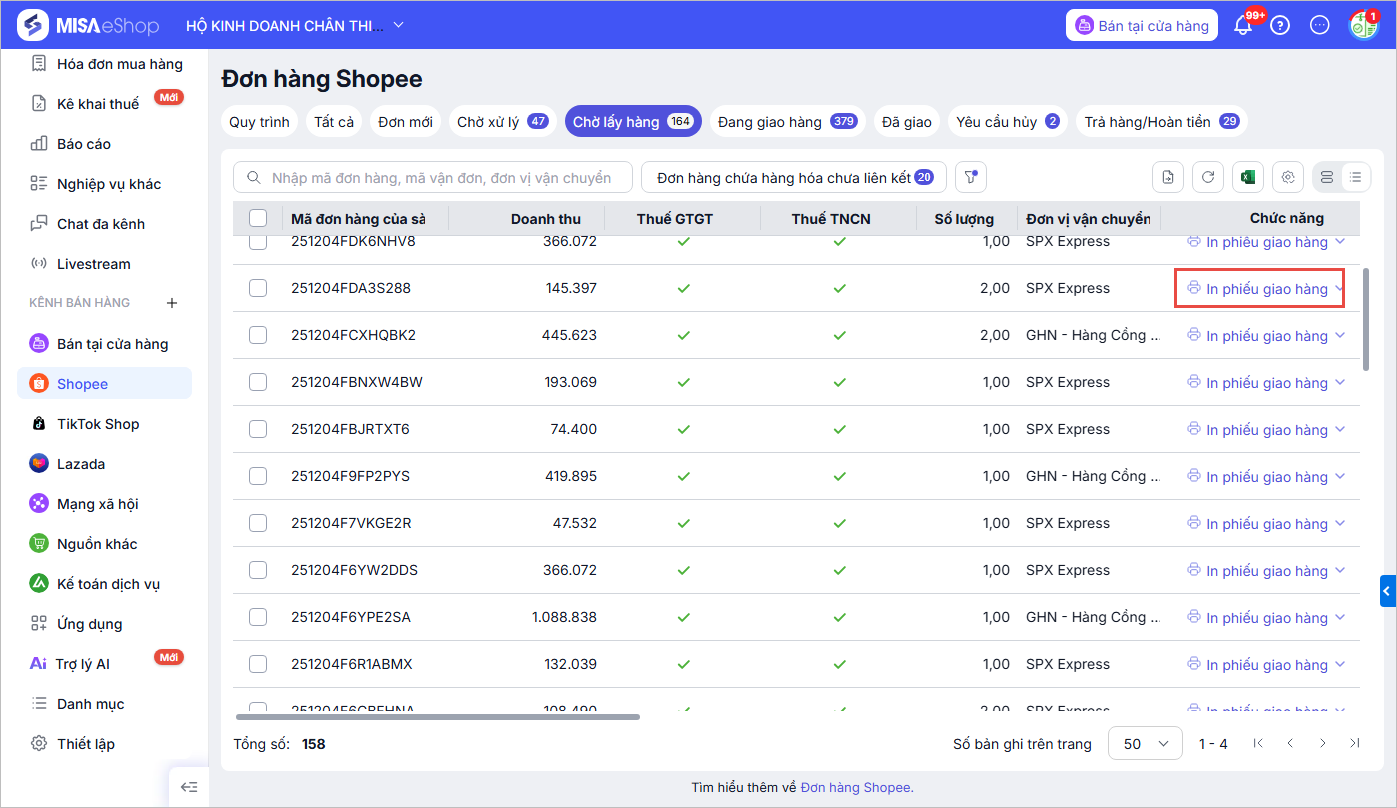The image size is (1397, 808).
Task: Add a sales channel with the plus icon
Action: click(x=171, y=303)
